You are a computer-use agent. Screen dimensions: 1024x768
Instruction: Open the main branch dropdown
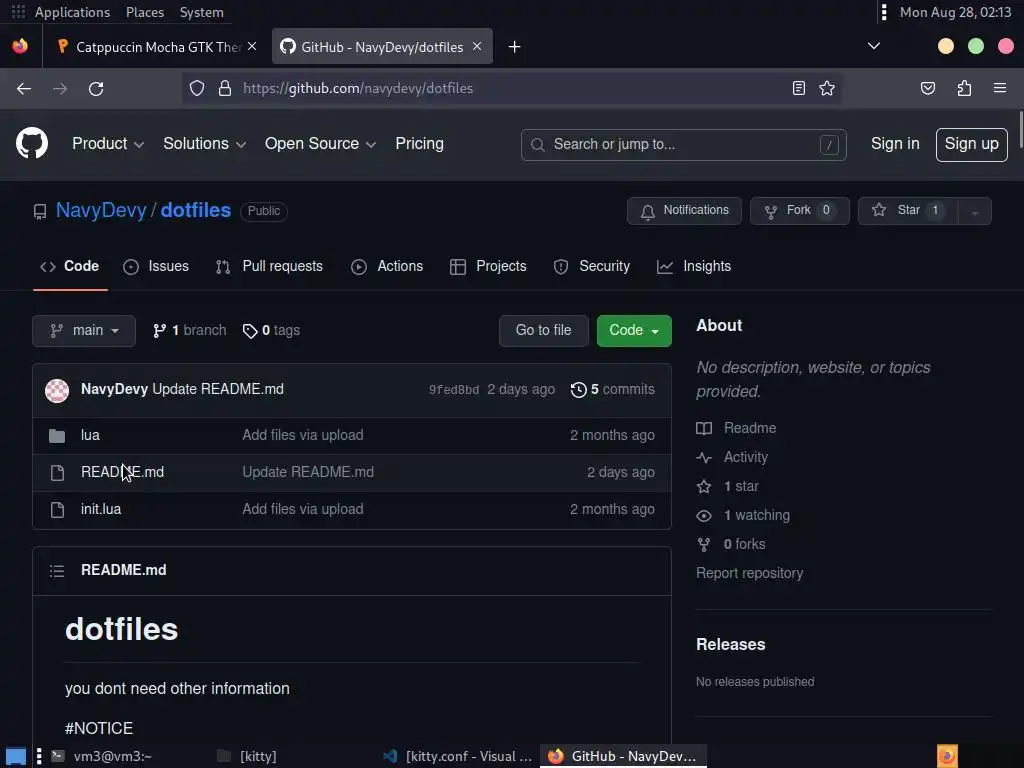click(x=84, y=330)
